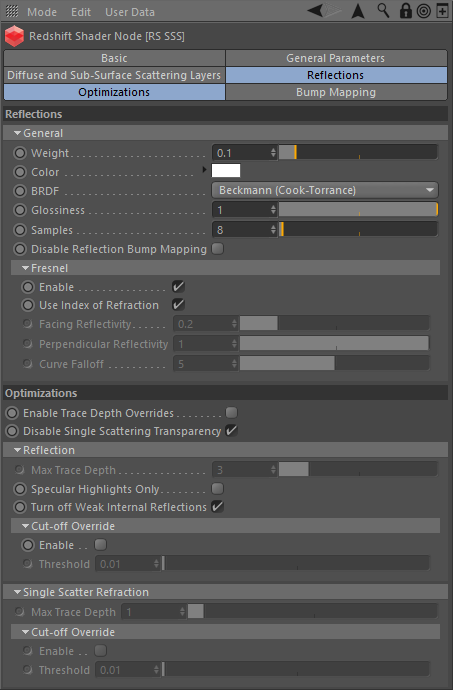Check Reflection Cut-off Override Enable box
The width and height of the screenshot is (453, 690).
tap(101, 544)
